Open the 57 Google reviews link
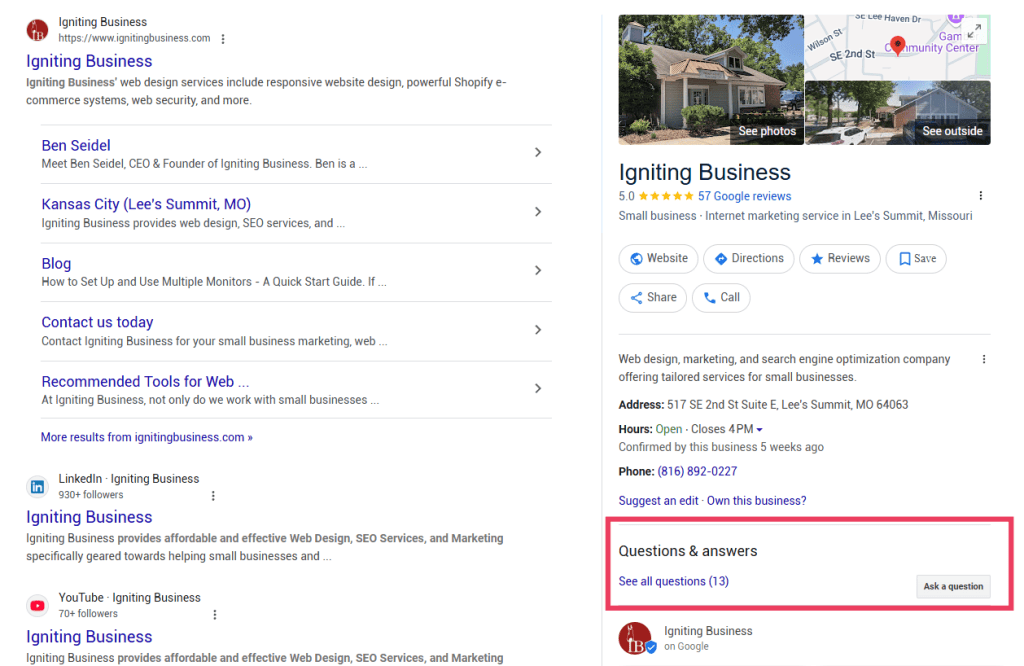This screenshot has width=1024, height=666. (744, 197)
